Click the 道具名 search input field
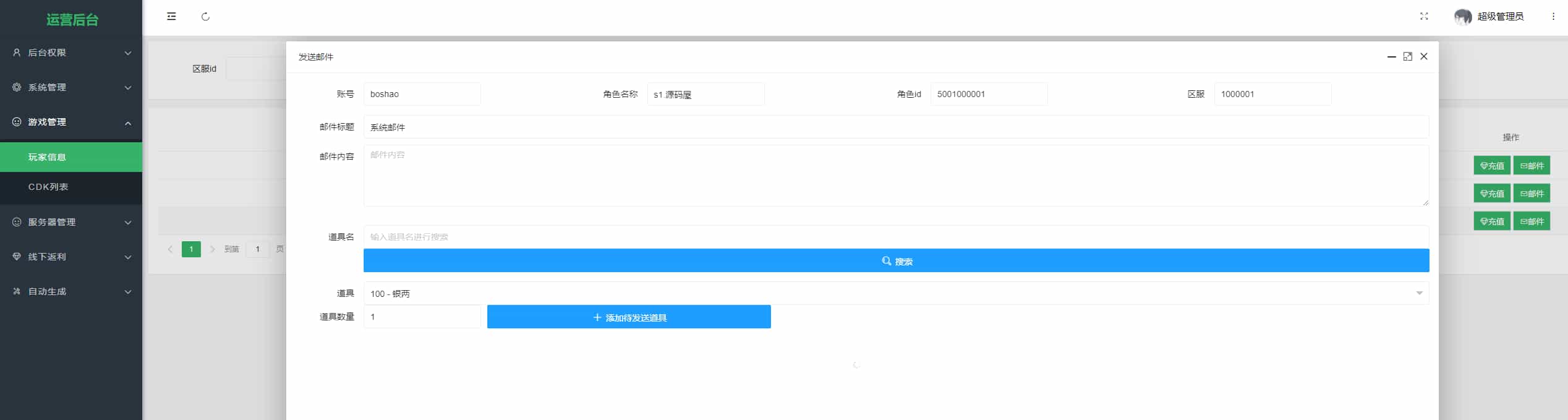The image size is (1568, 420). [x=895, y=237]
